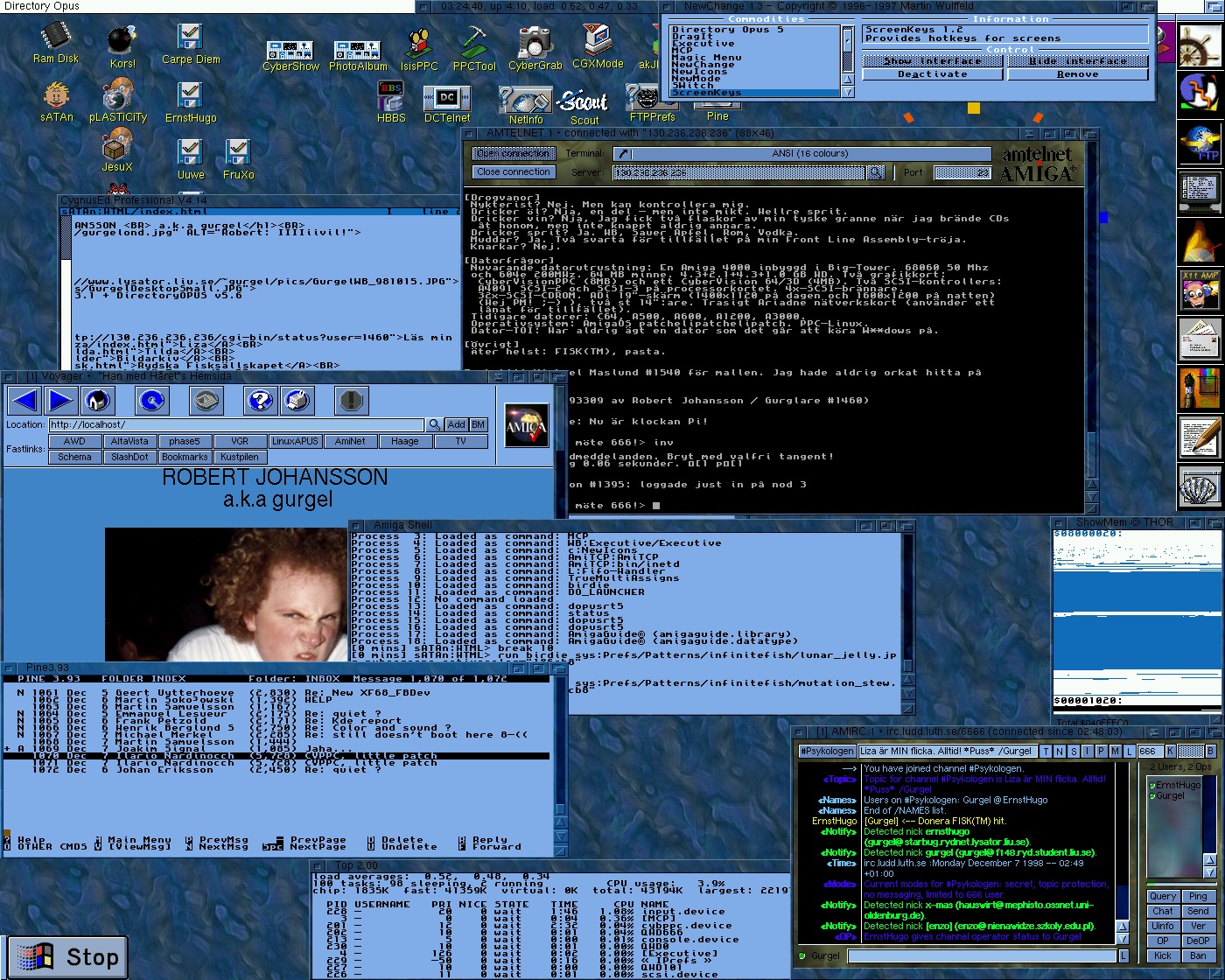This screenshot has height=980, width=1225.
Task: Click Deactivate in the NewChange window
Action: [932, 74]
